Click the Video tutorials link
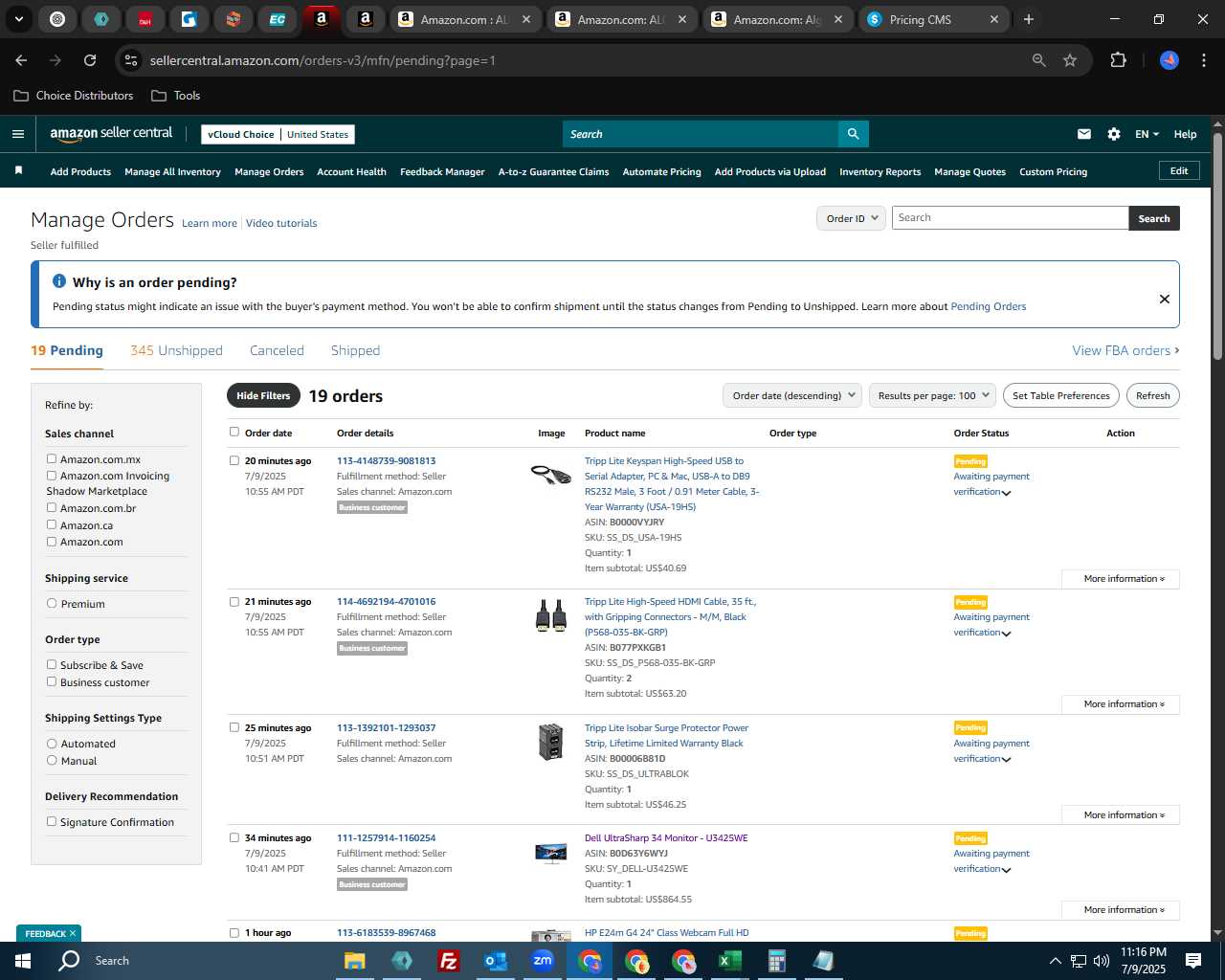Viewport: 1225px width, 980px height. pos(281,223)
